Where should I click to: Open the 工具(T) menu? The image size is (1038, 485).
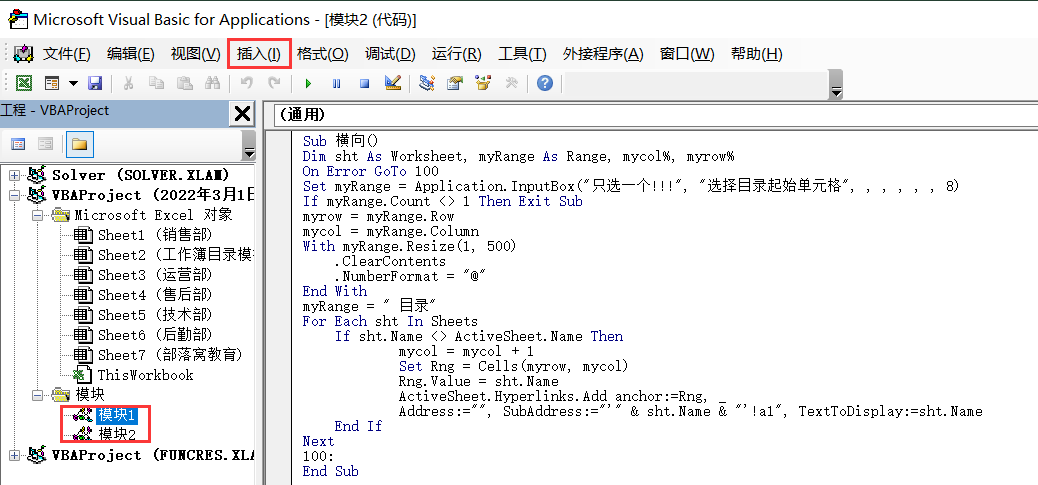tap(522, 54)
